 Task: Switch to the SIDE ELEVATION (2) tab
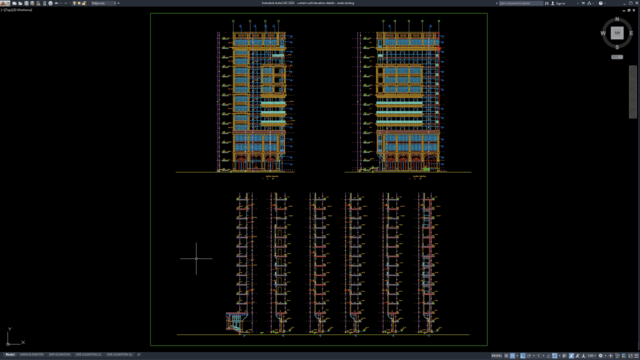point(88,355)
